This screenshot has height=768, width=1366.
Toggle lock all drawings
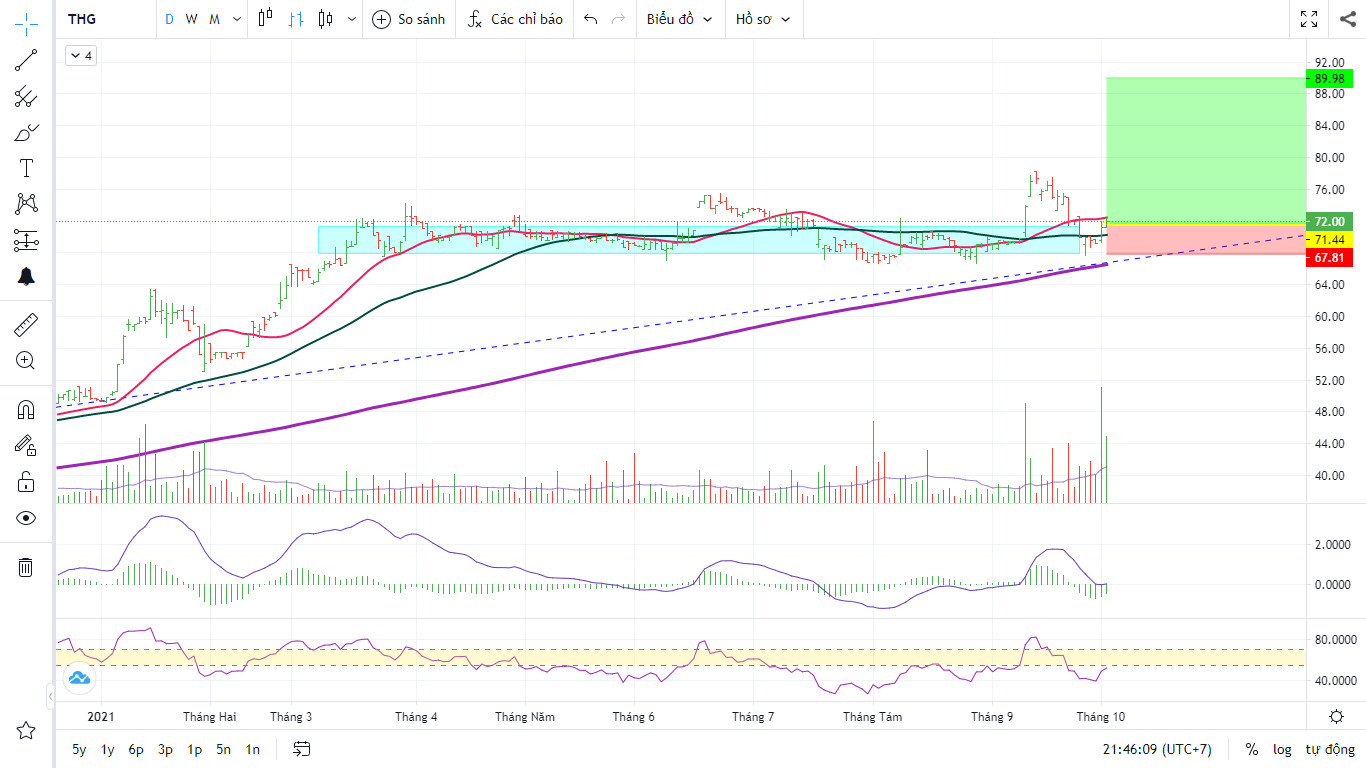click(26, 482)
